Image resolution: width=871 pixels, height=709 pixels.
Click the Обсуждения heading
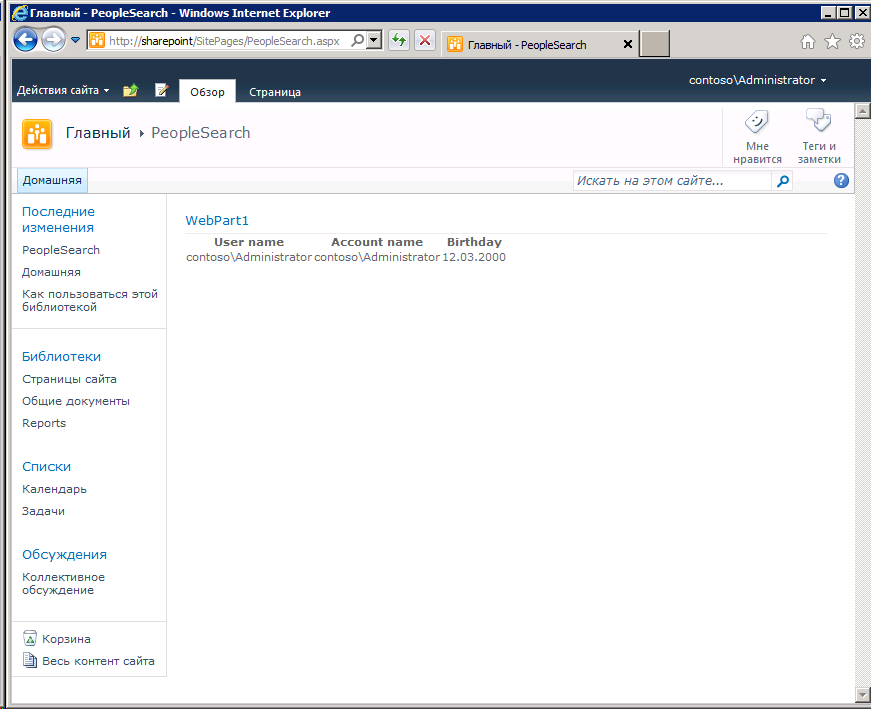click(64, 555)
